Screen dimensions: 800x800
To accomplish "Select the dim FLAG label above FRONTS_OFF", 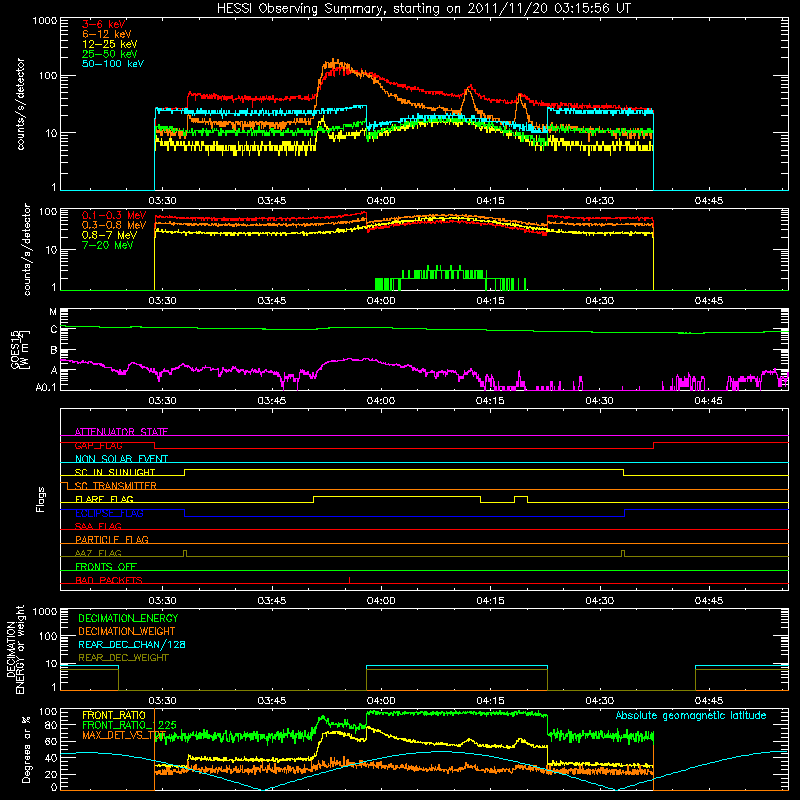I will [x=98, y=553].
